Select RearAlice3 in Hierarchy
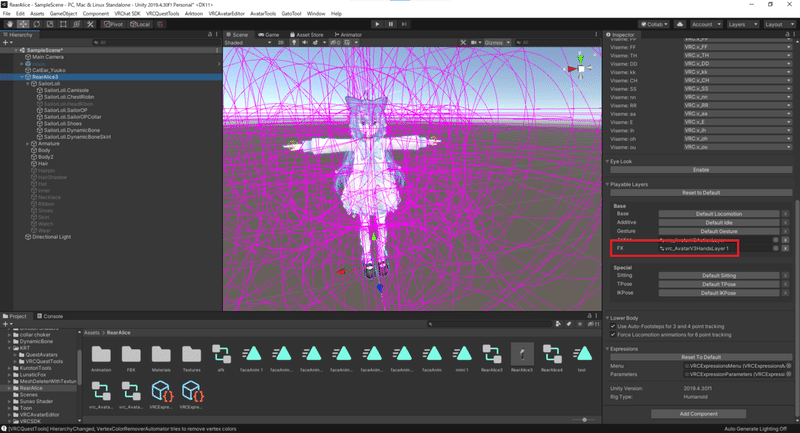Screen dimensions: 800x433 point(45,77)
